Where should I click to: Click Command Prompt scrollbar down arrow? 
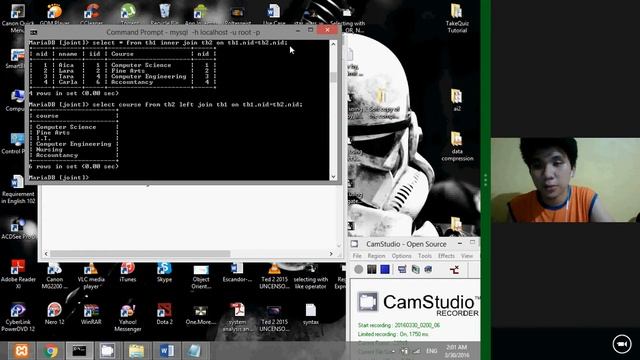[333, 177]
